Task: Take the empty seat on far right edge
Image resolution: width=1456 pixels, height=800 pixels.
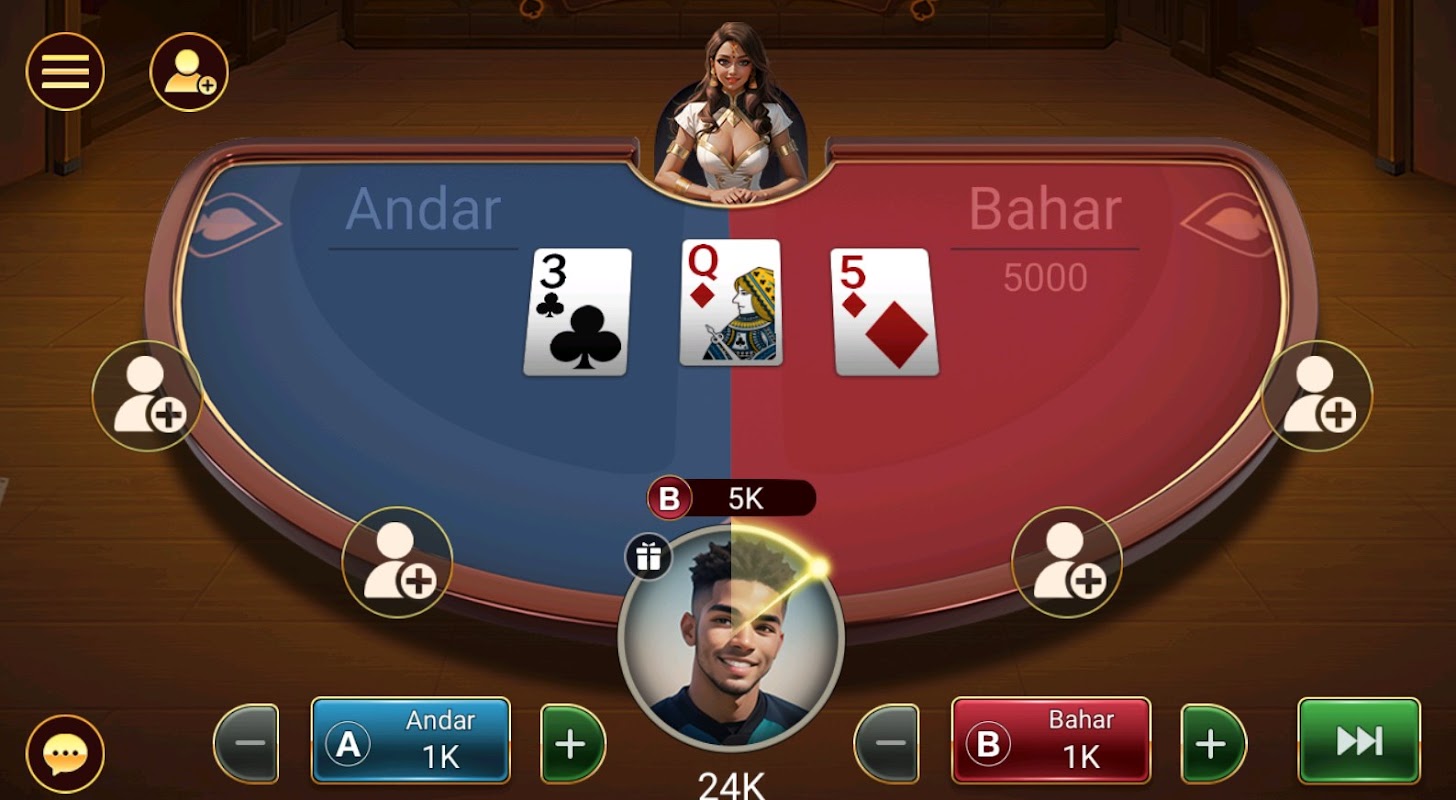Action: pyautogui.click(x=1317, y=396)
